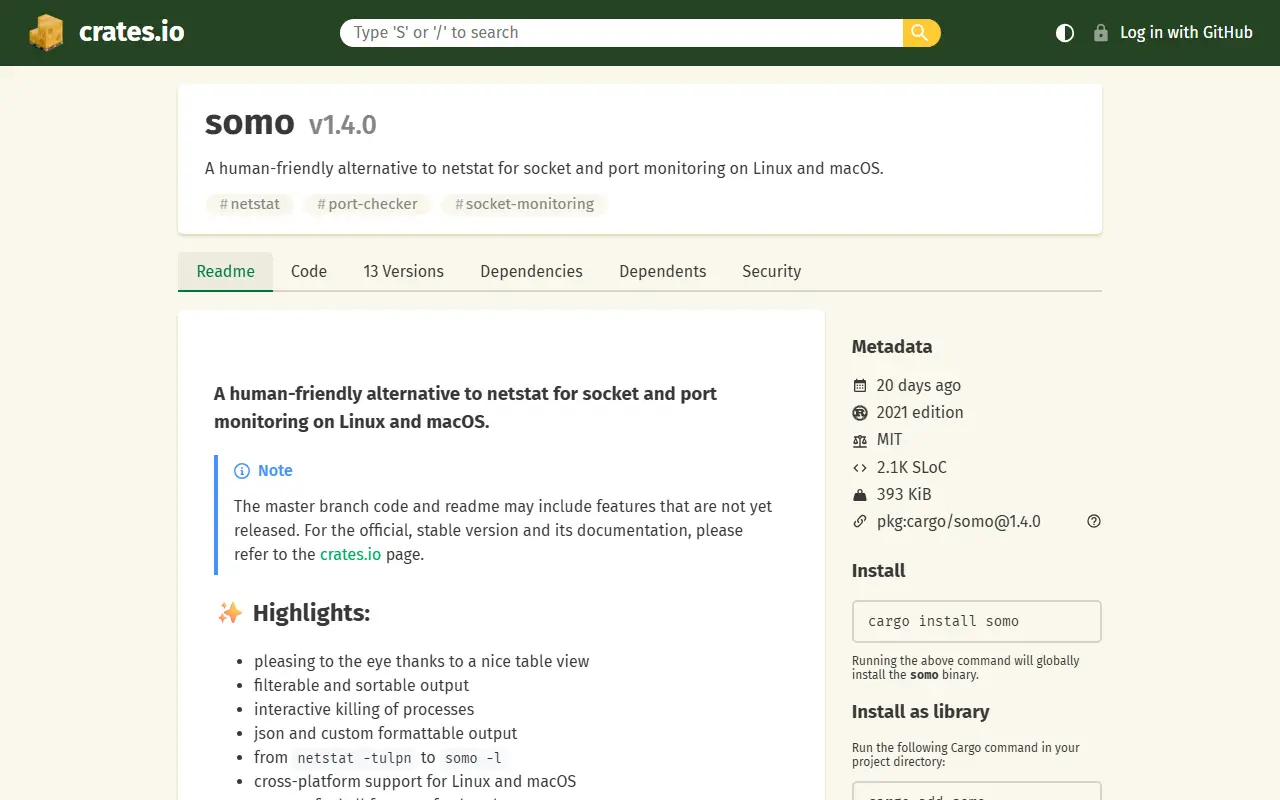Click the 2.1K SLoC text
The image size is (1280, 800).
(x=911, y=467)
